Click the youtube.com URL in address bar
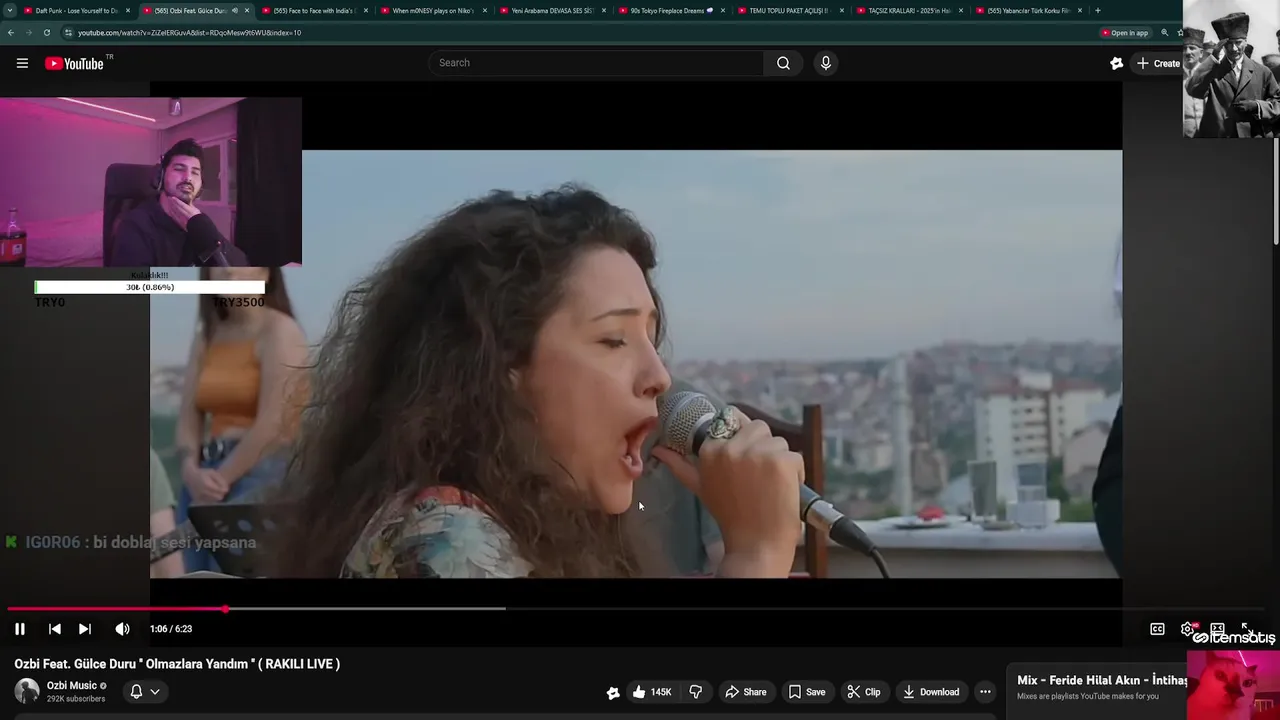The width and height of the screenshot is (1280, 720). 189,32
